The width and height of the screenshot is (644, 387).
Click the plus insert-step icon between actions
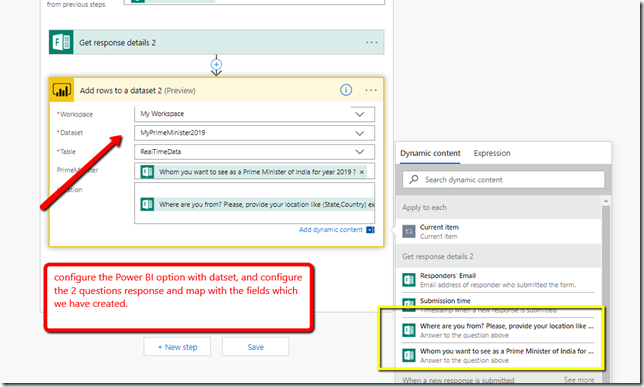[216, 64]
